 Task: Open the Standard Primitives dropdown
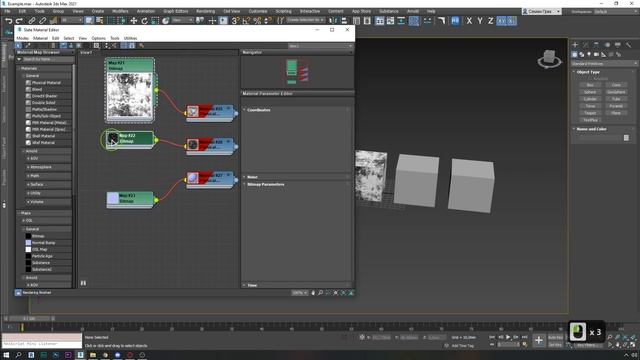click(604, 64)
